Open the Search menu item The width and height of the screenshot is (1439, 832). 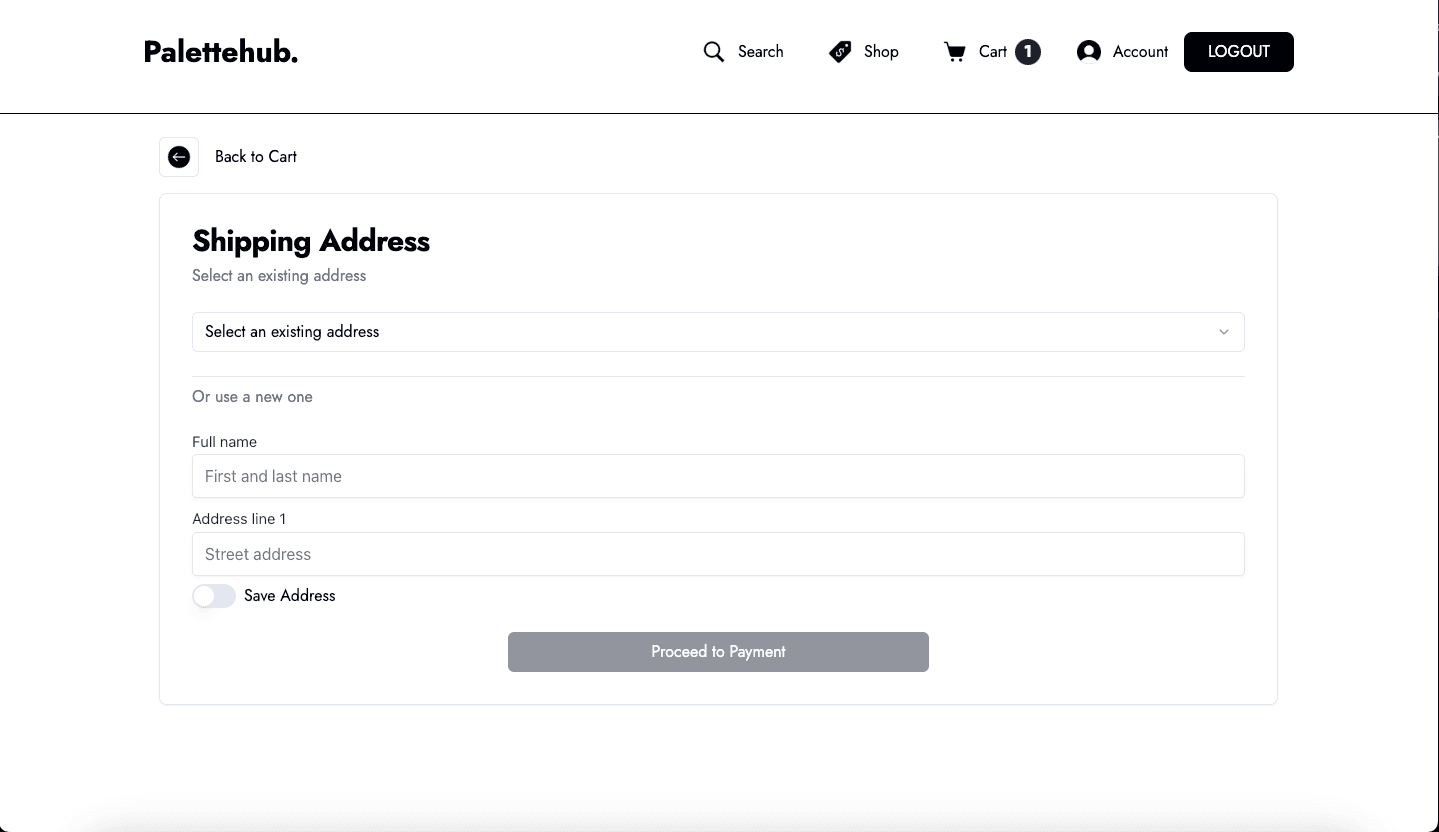click(x=760, y=52)
